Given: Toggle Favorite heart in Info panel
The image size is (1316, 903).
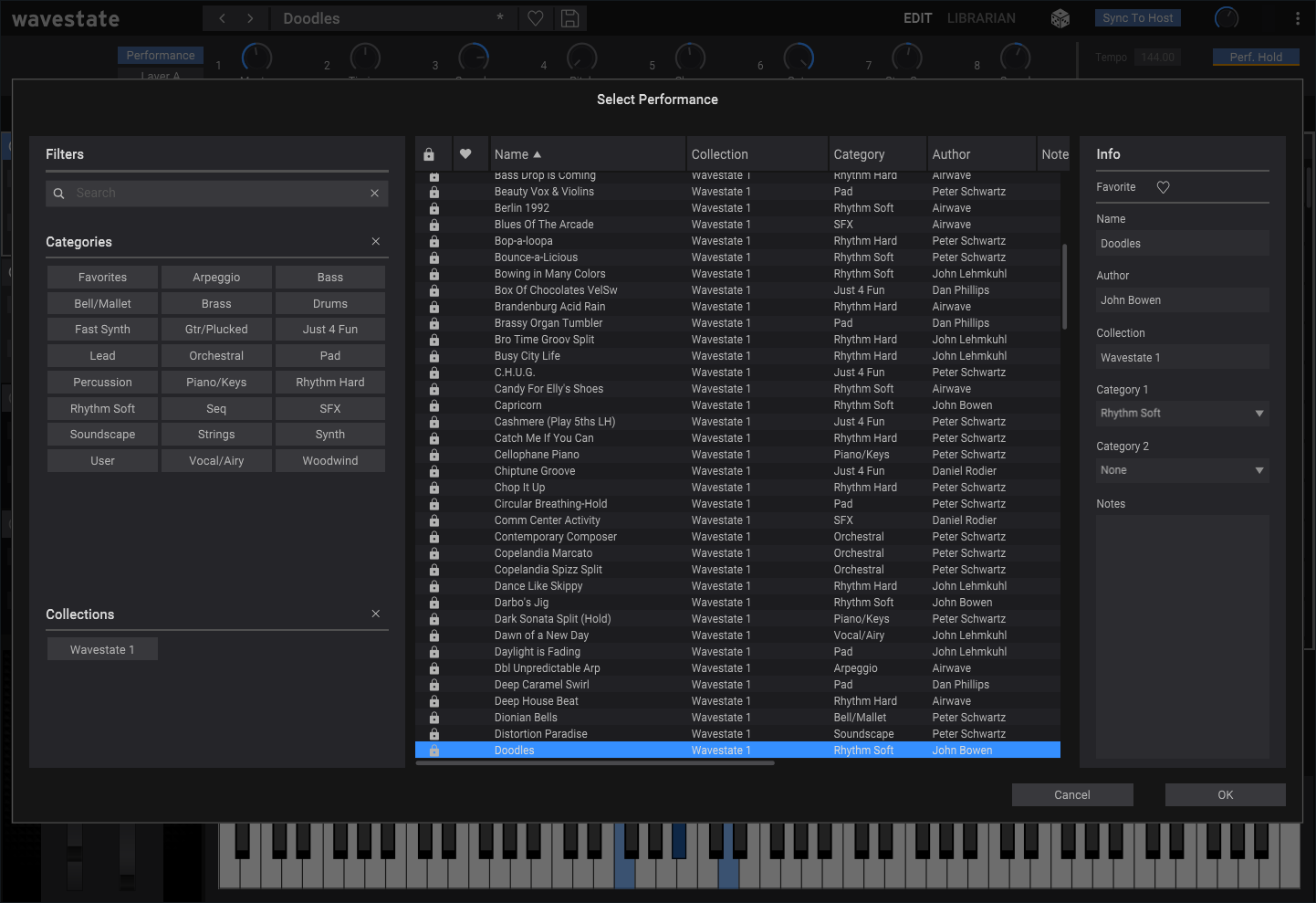Looking at the screenshot, I should coord(1163,187).
